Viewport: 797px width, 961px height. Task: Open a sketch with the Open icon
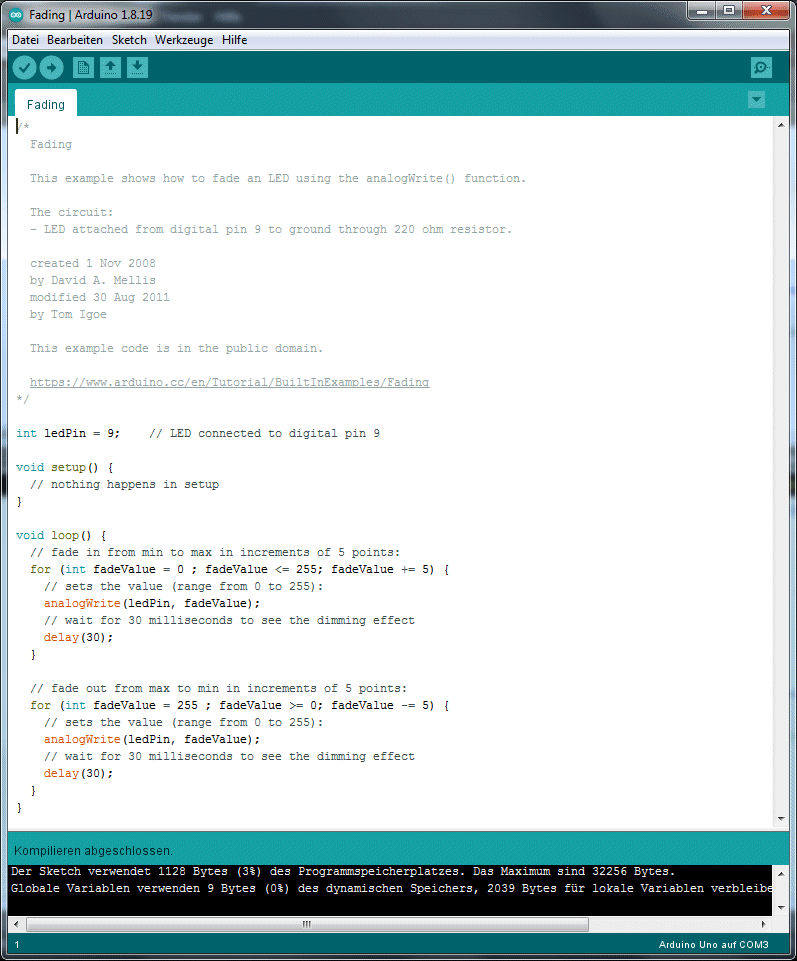(110, 67)
